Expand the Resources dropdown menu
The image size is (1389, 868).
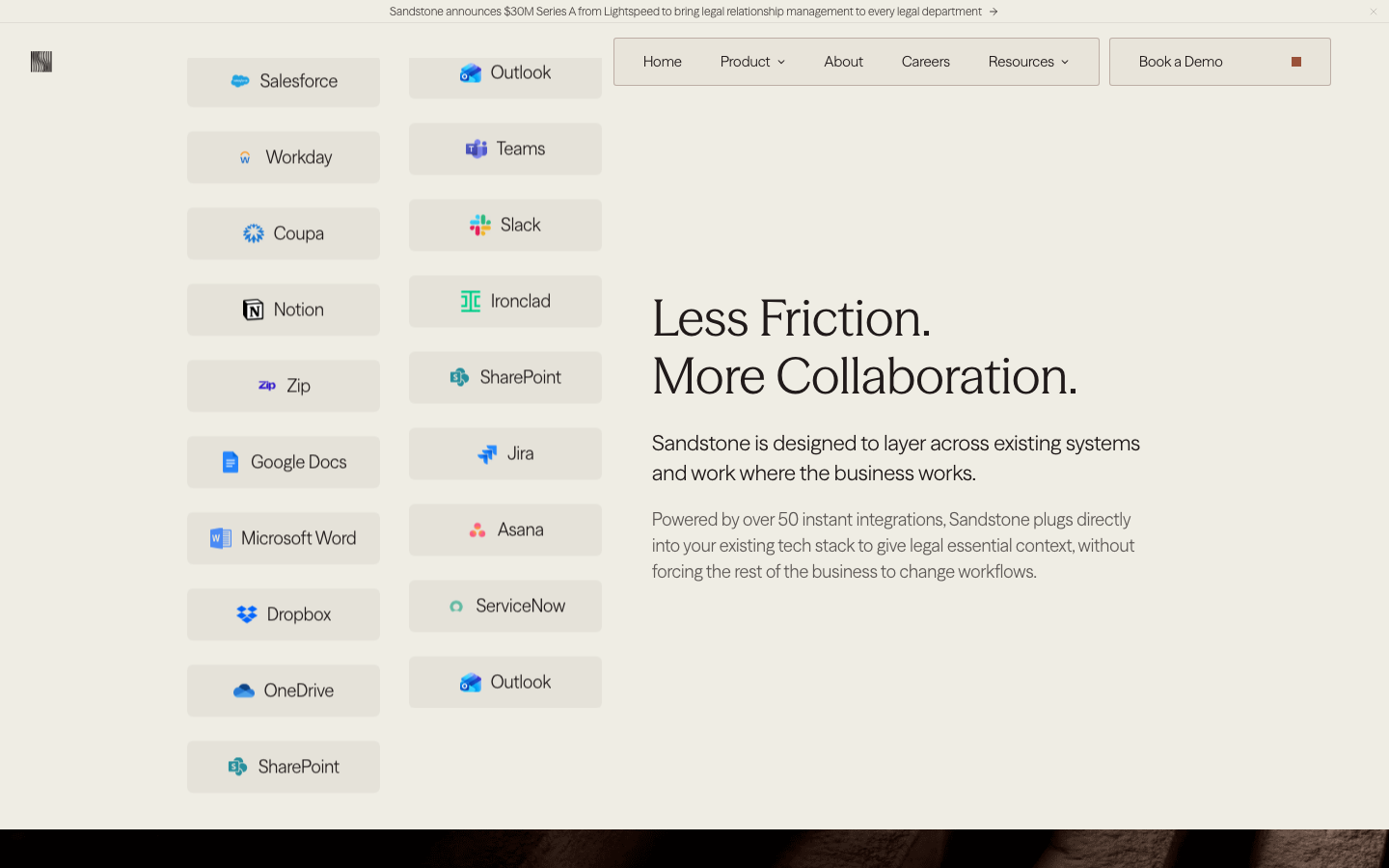(1028, 62)
